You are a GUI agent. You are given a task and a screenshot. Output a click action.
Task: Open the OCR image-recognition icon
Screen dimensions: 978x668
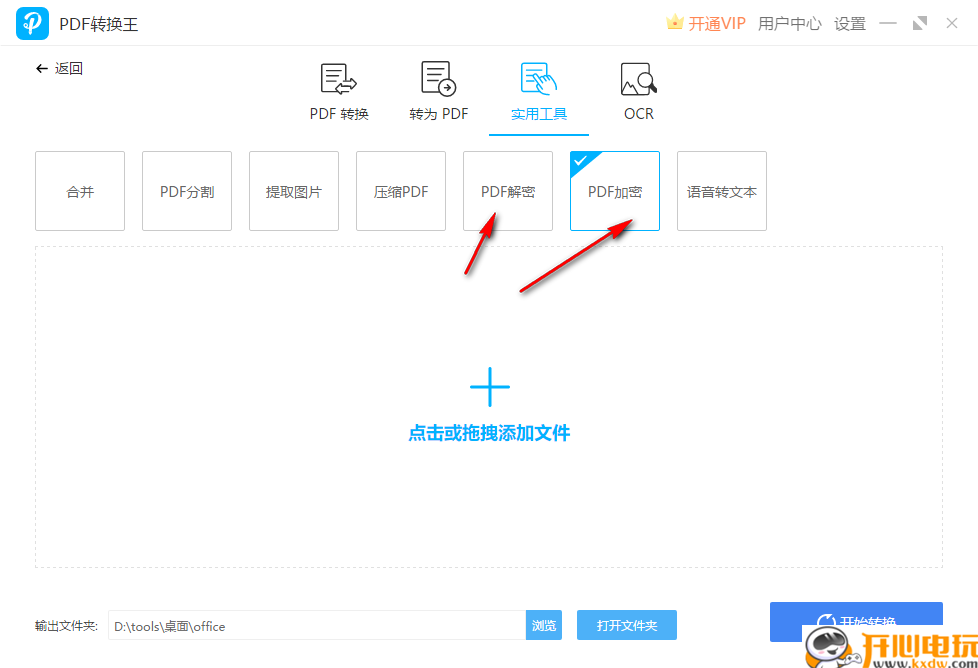[638, 78]
